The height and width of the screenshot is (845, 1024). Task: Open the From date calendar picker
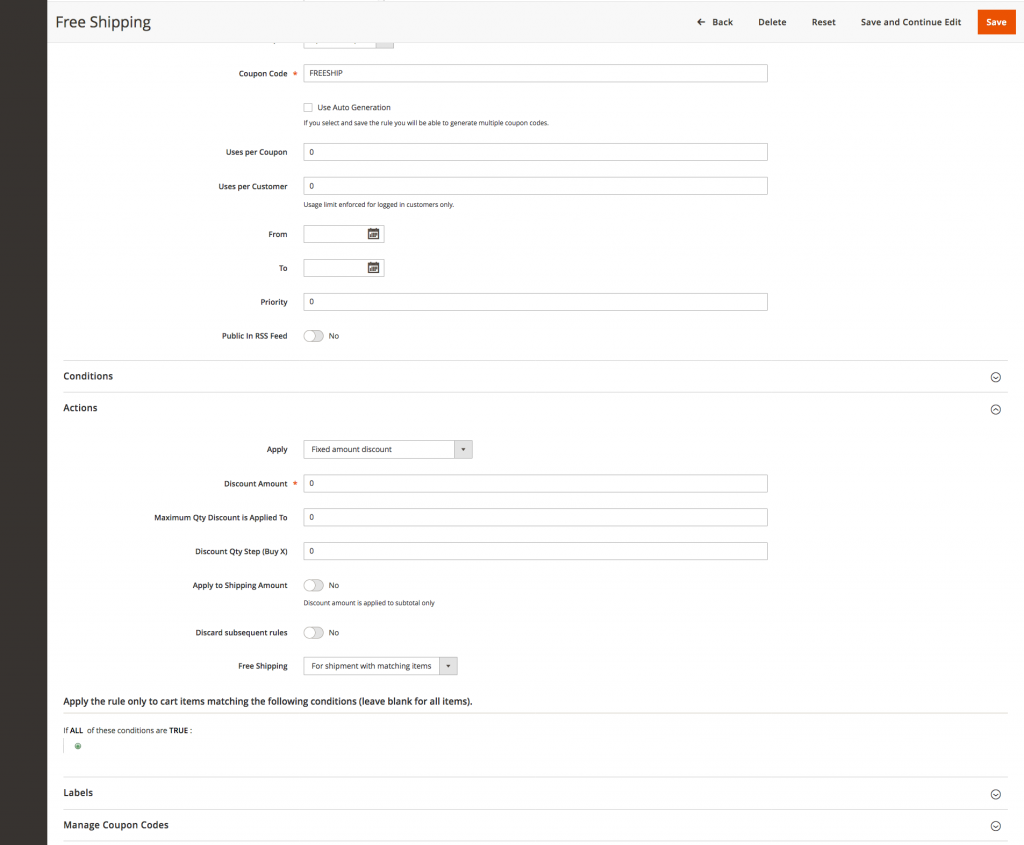373,234
